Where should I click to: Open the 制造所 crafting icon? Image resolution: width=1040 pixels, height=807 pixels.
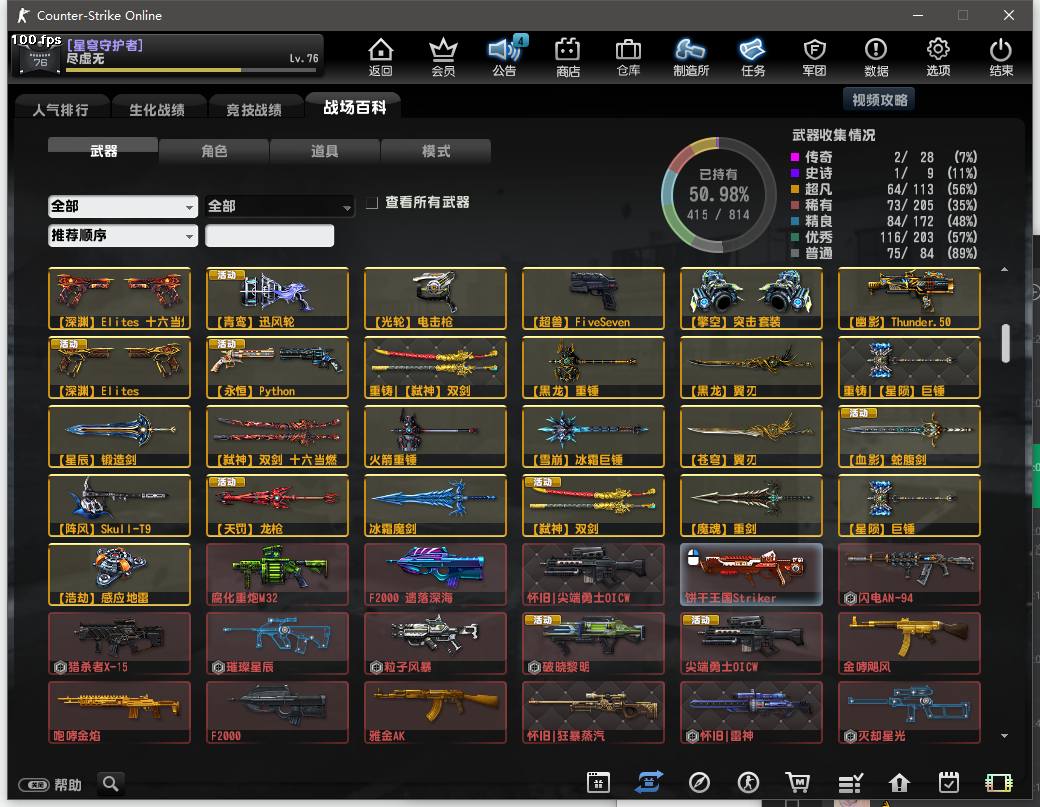click(690, 56)
